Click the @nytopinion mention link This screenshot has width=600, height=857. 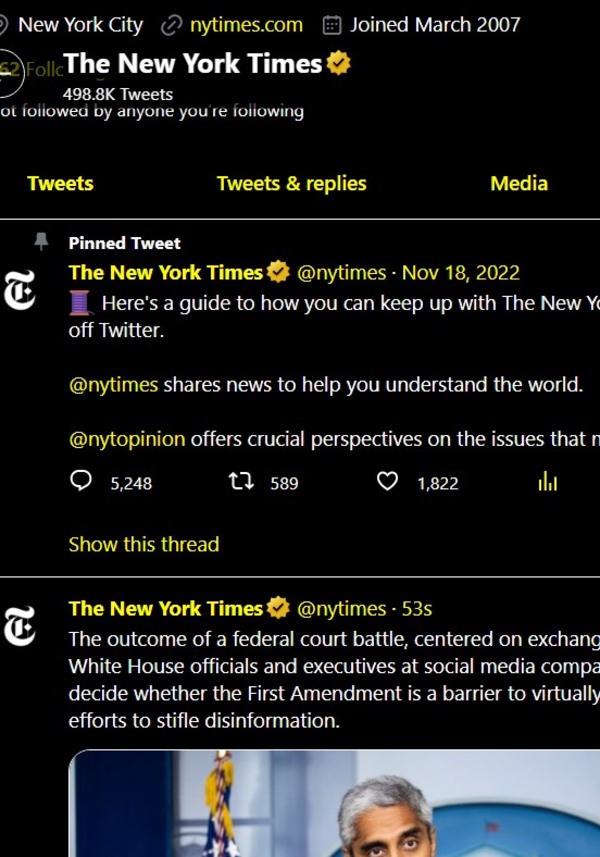(x=127, y=439)
